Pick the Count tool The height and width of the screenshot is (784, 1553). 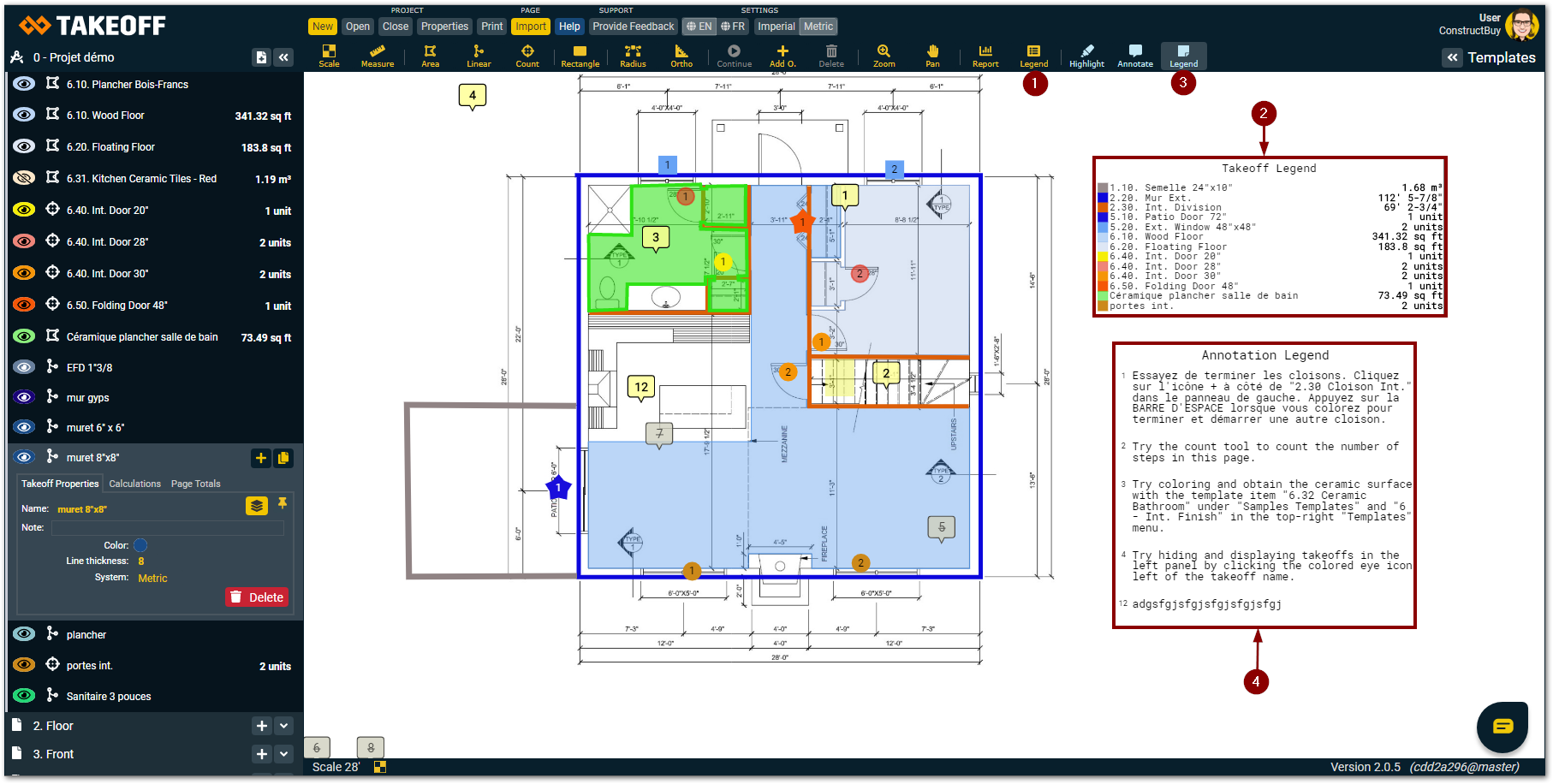tap(527, 56)
